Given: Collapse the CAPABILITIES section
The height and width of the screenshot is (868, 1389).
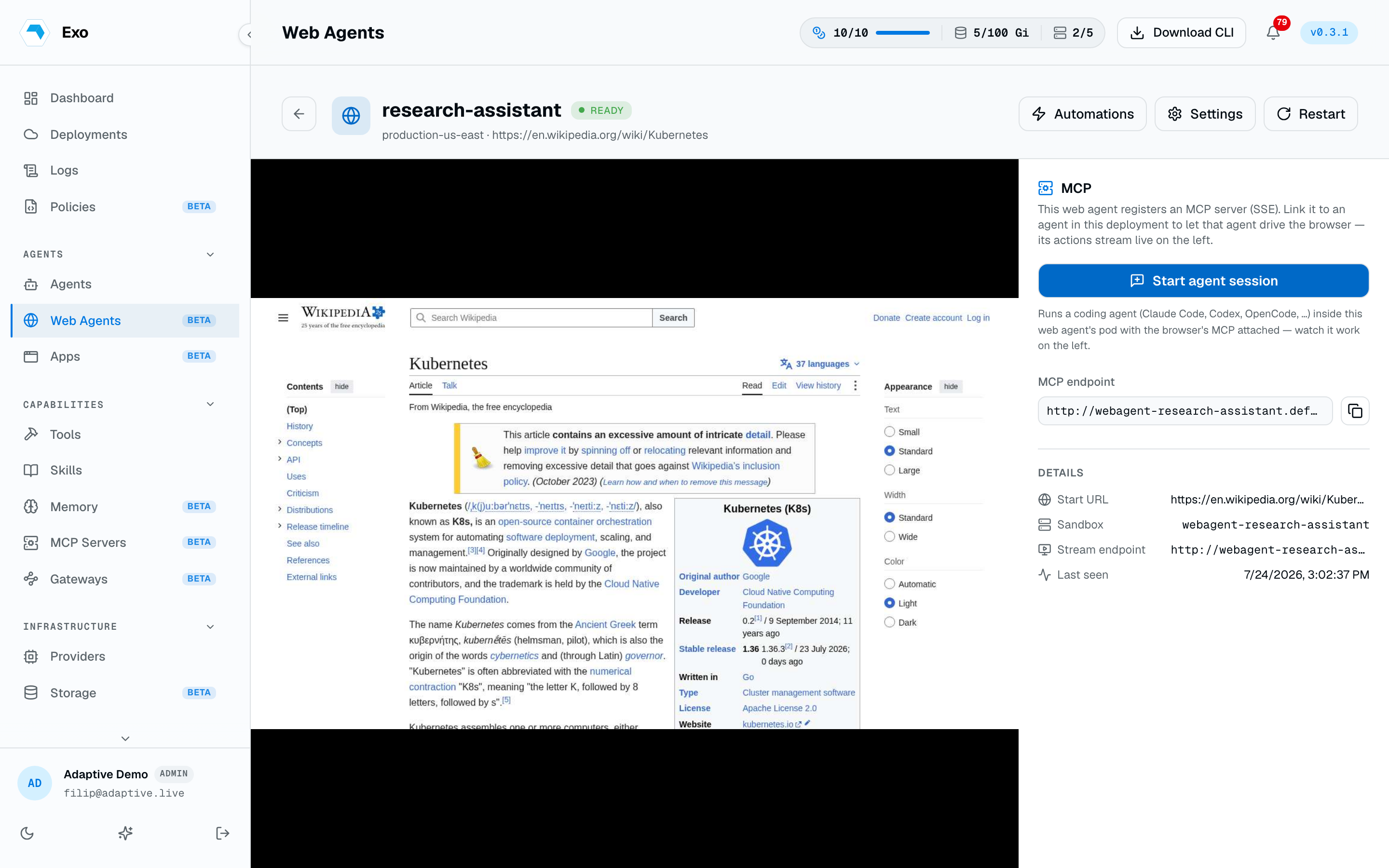Looking at the screenshot, I should click(x=210, y=404).
